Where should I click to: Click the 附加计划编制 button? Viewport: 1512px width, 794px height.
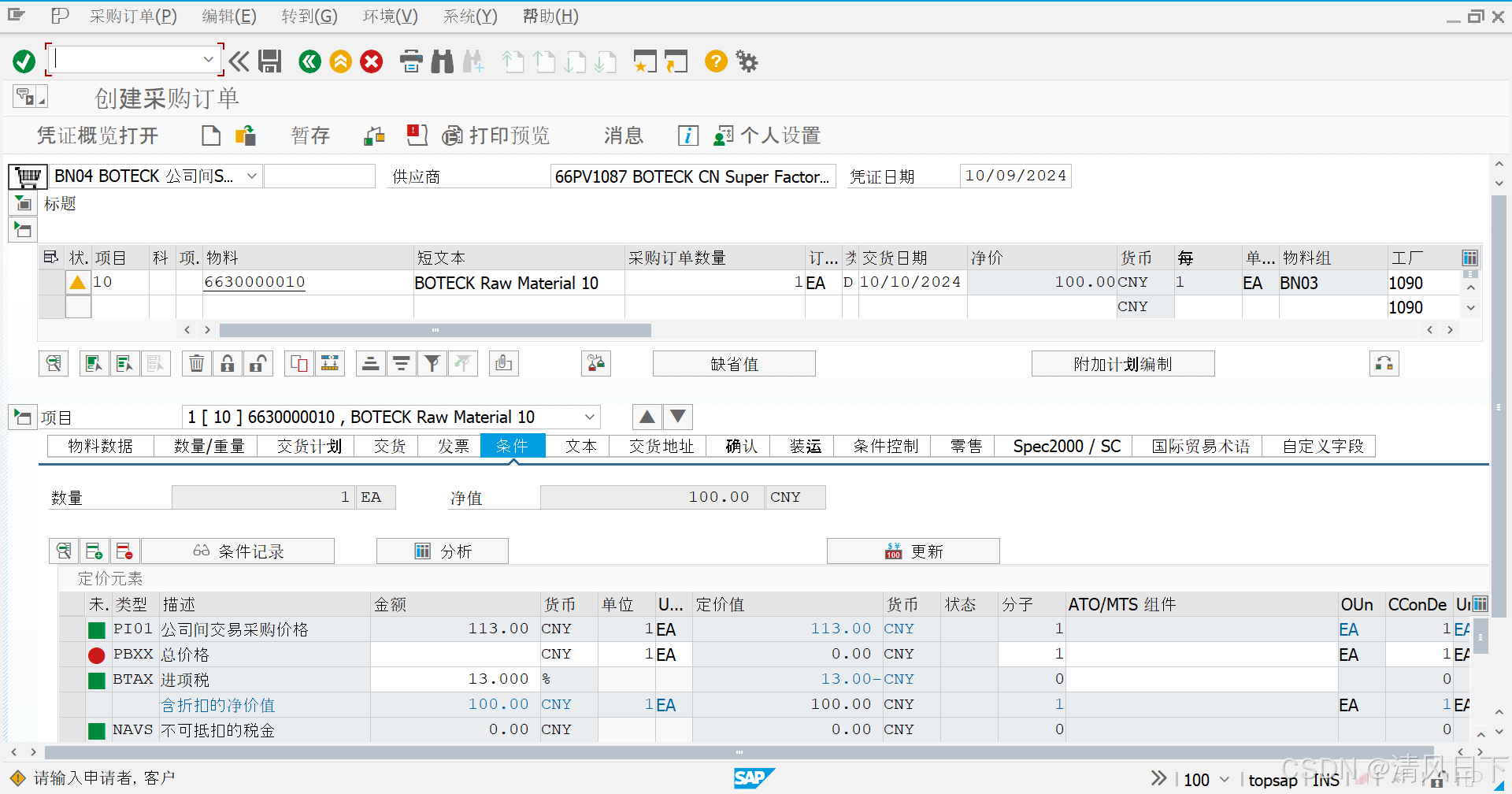[x=1123, y=364]
